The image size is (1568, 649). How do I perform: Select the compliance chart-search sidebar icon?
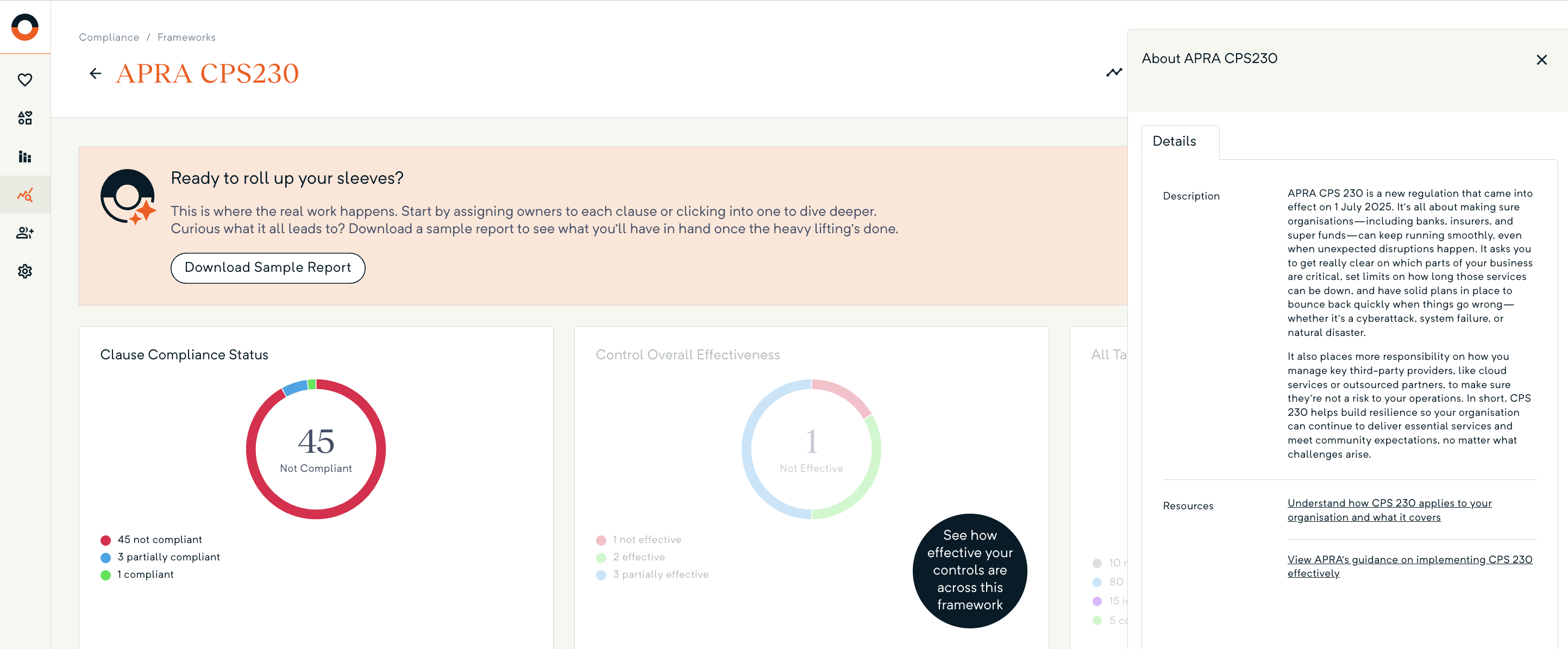tap(25, 195)
